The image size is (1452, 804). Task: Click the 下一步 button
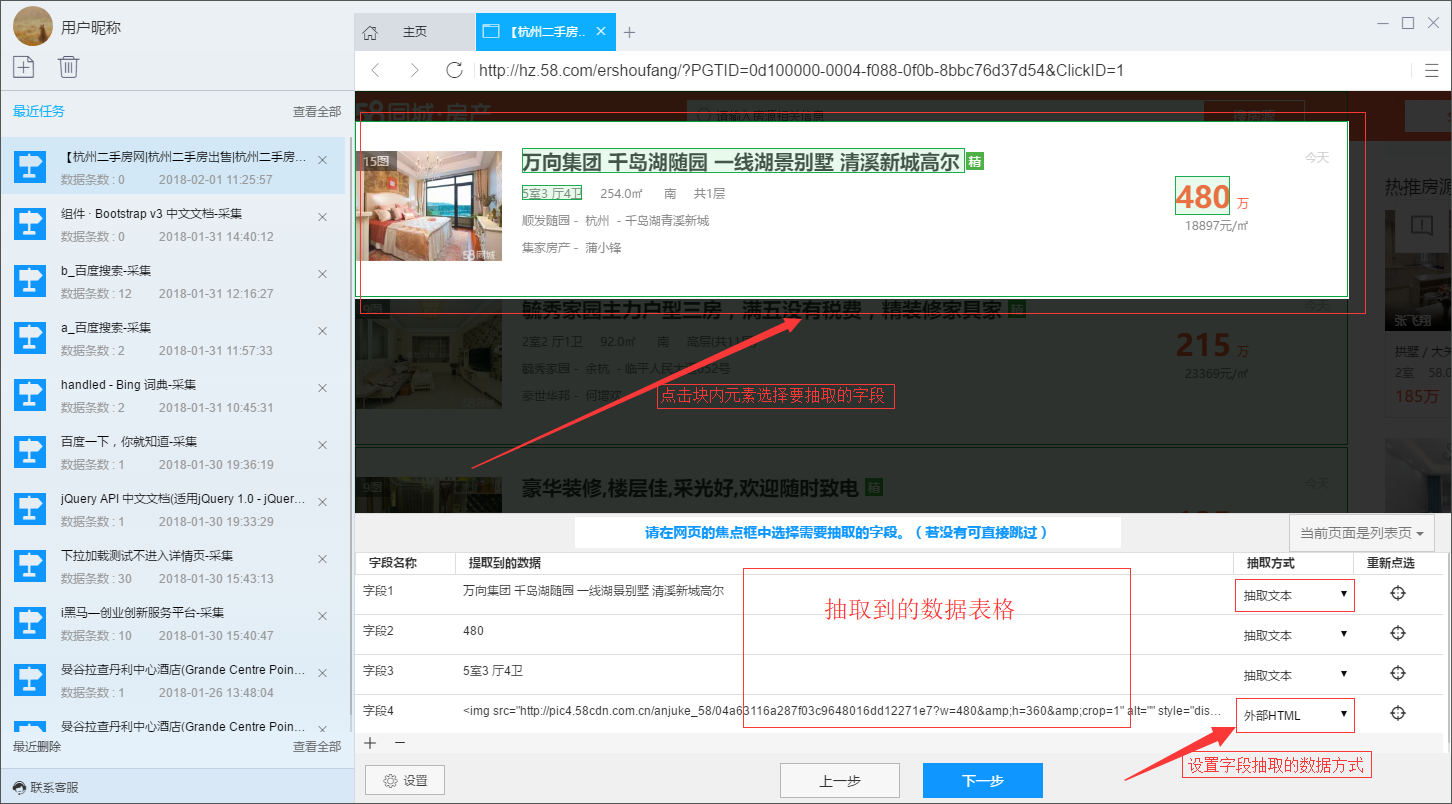coord(983,781)
